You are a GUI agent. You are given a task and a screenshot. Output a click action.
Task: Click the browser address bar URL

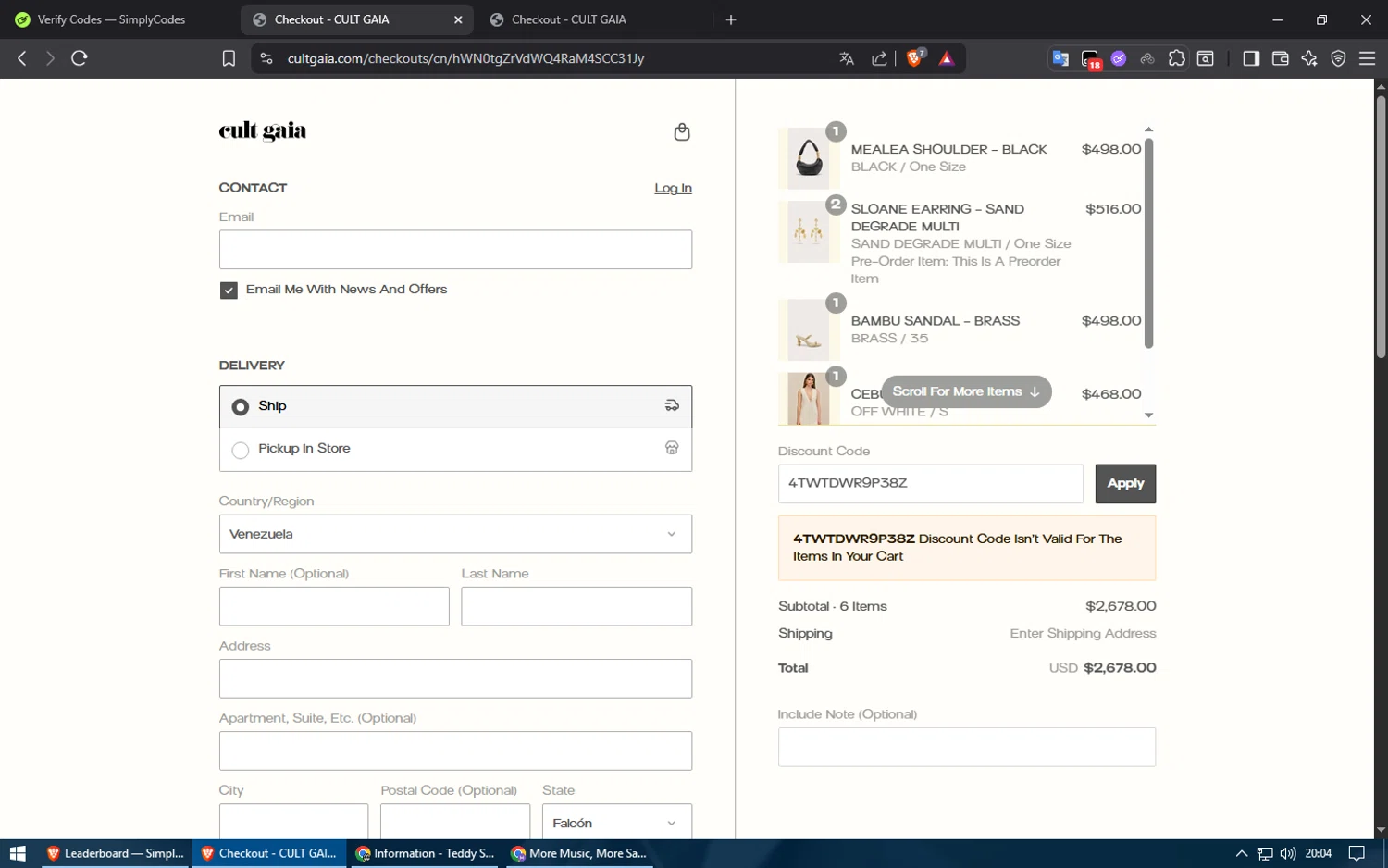(465, 58)
